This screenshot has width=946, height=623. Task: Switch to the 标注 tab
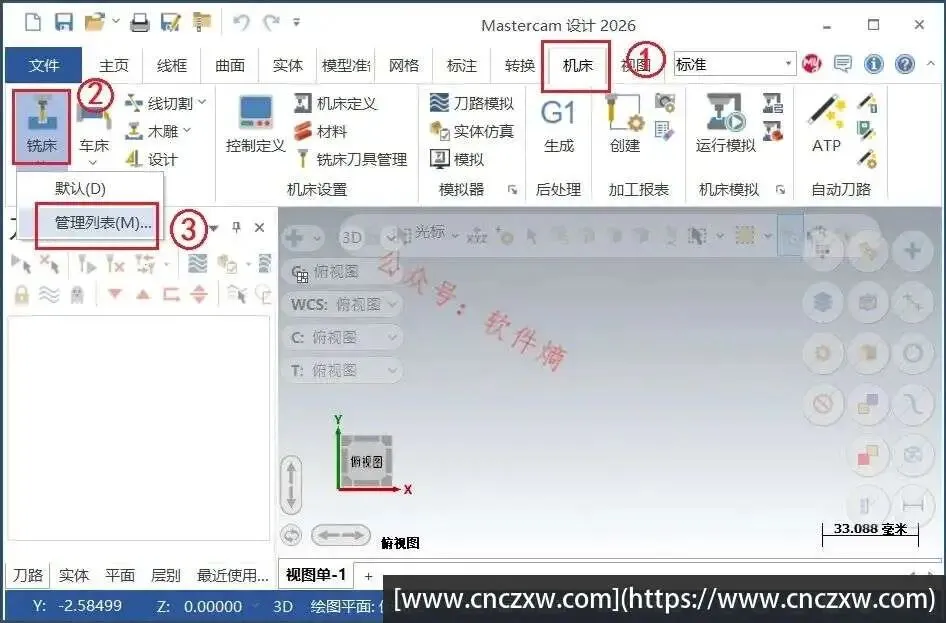[x=462, y=65]
